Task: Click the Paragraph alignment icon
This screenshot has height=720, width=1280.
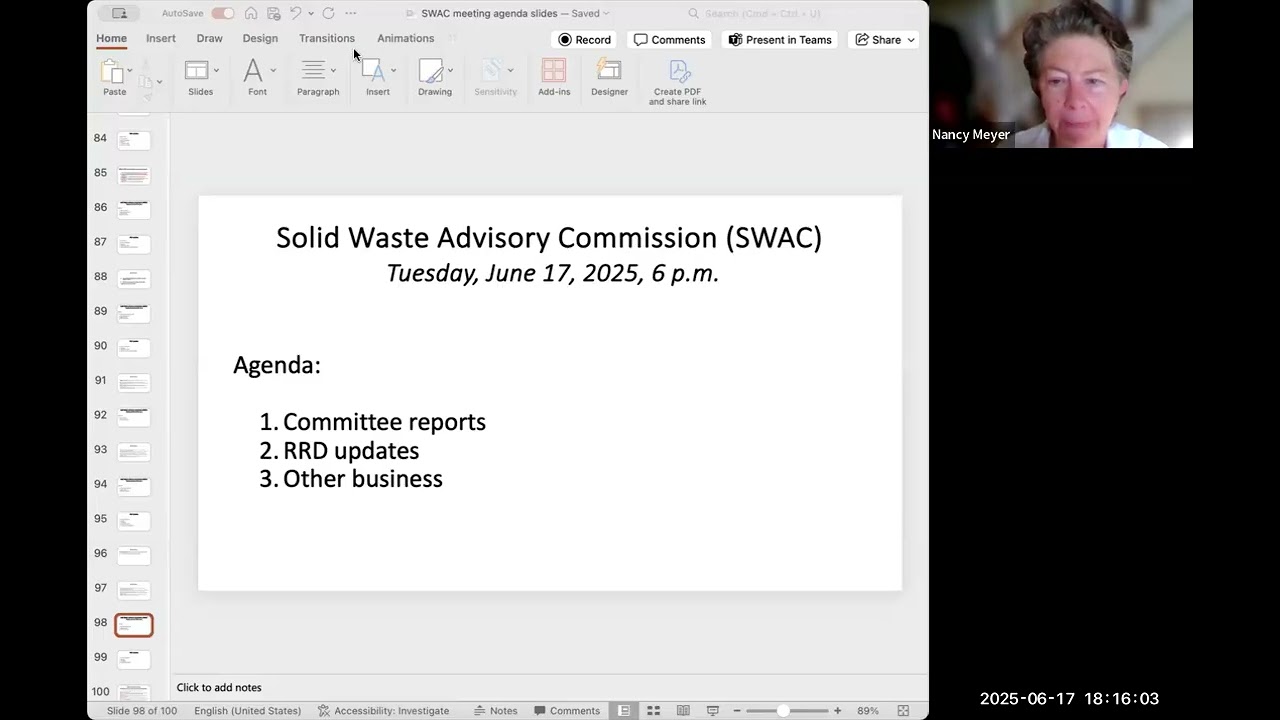Action: pyautogui.click(x=313, y=70)
